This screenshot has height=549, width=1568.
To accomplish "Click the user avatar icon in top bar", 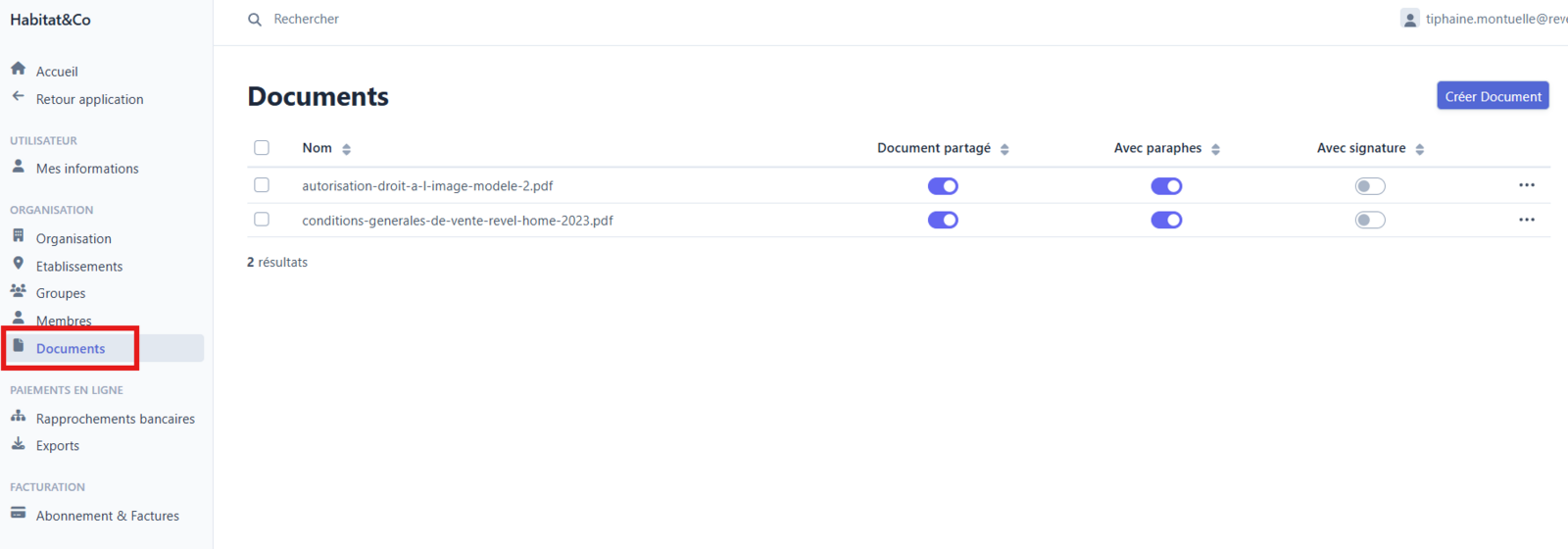I will click(1409, 19).
